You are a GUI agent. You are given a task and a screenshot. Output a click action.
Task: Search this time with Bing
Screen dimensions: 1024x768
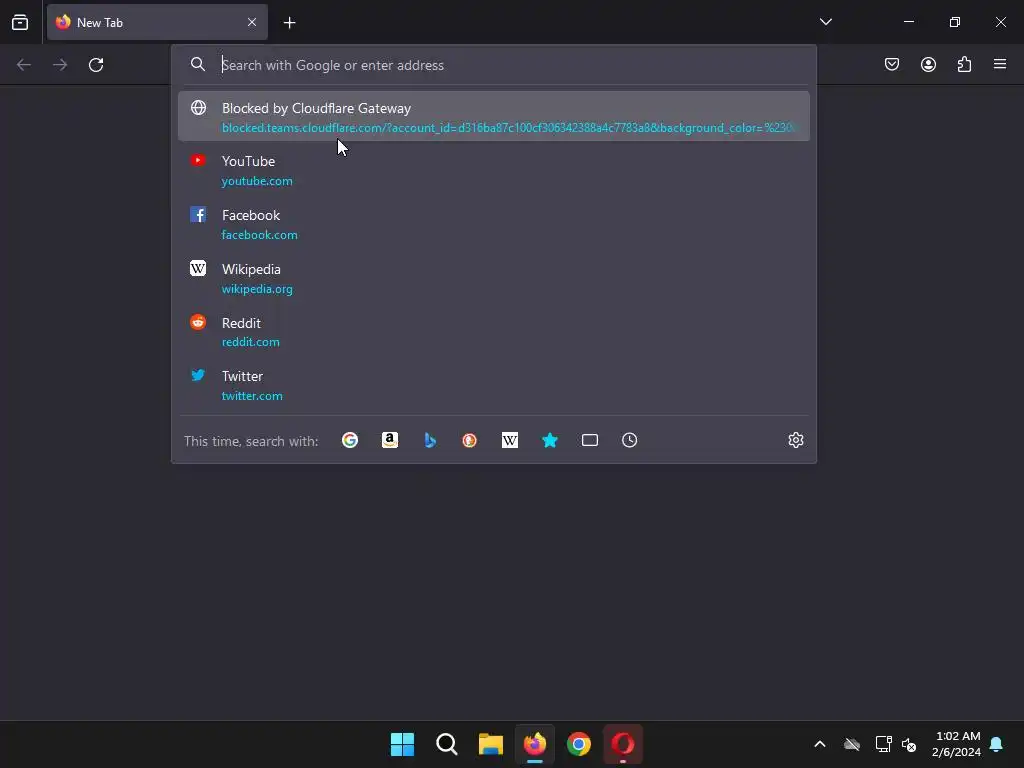coord(430,440)
